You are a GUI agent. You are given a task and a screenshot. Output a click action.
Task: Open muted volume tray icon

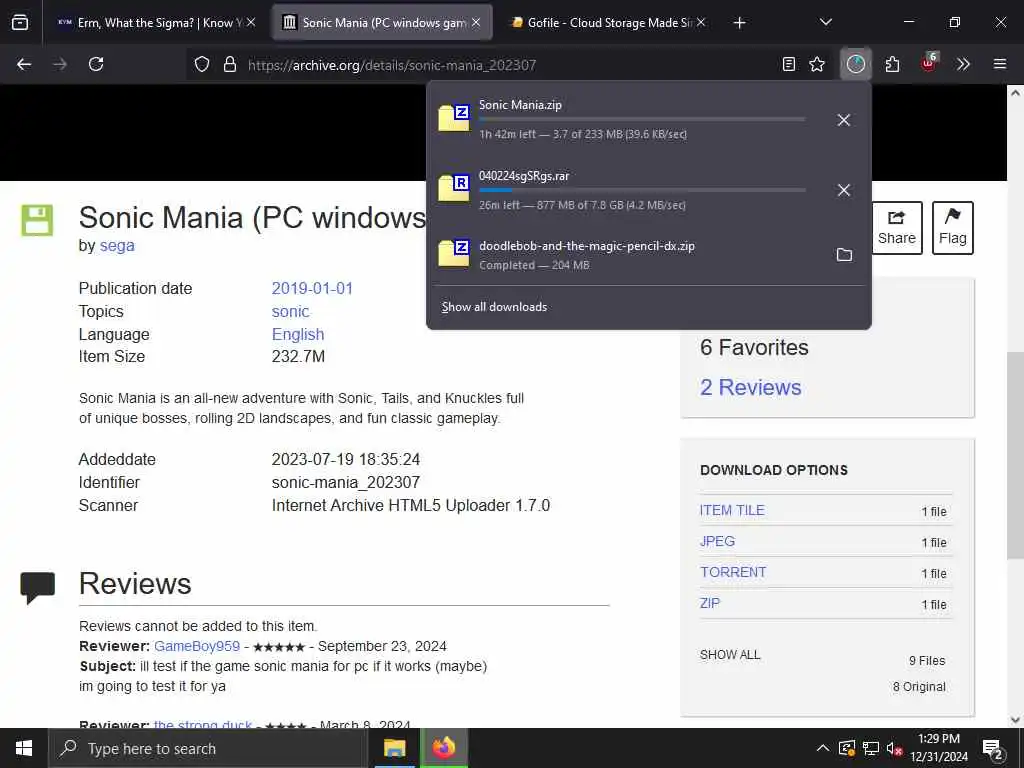coord(895,748)
